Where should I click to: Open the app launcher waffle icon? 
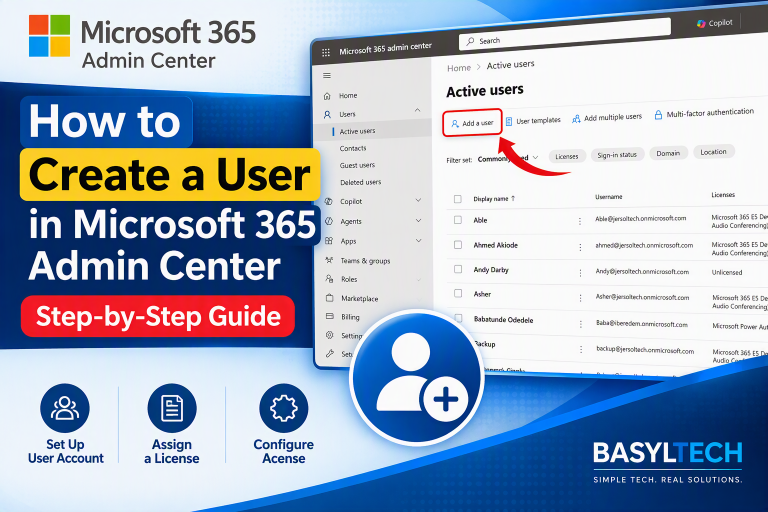326,52
